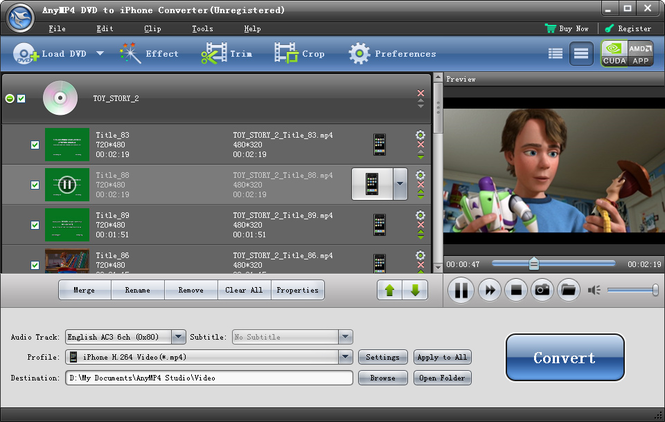
Task: Open the File menu
Action: click(x=57, y=28)
